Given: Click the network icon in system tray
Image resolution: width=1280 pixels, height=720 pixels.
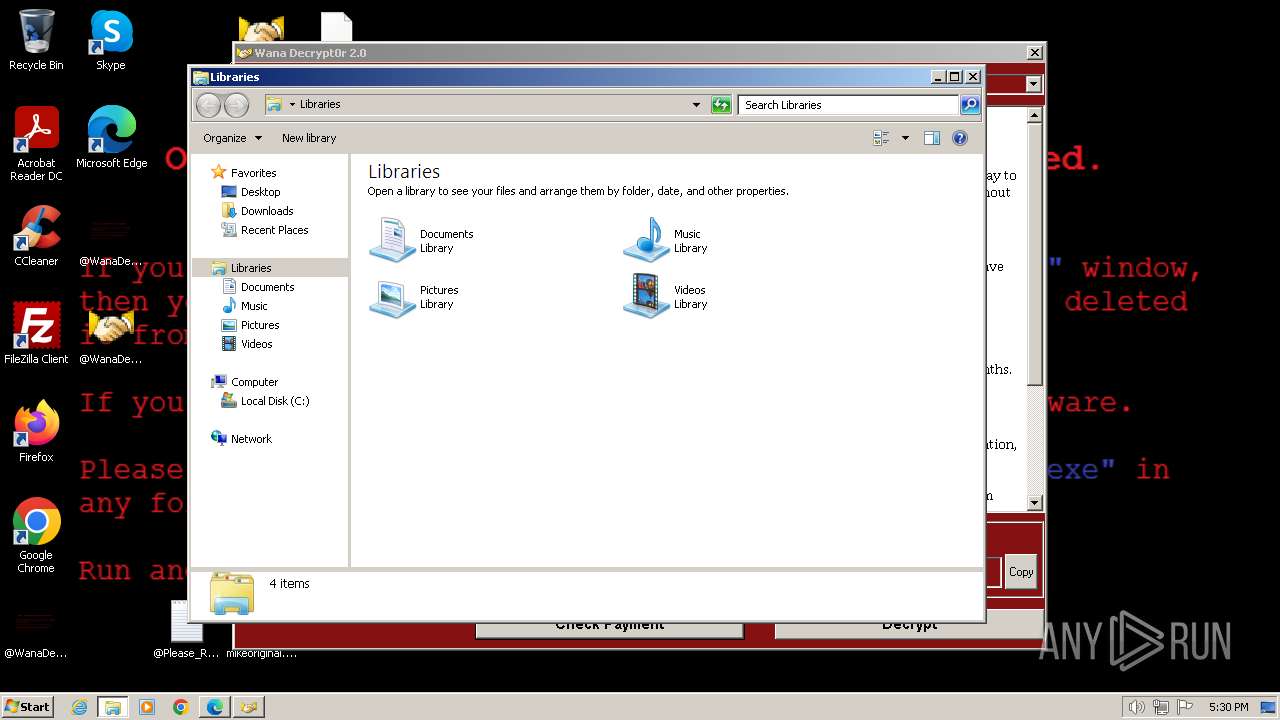Looking at the screenshot, I should (x=1161, y=707).
